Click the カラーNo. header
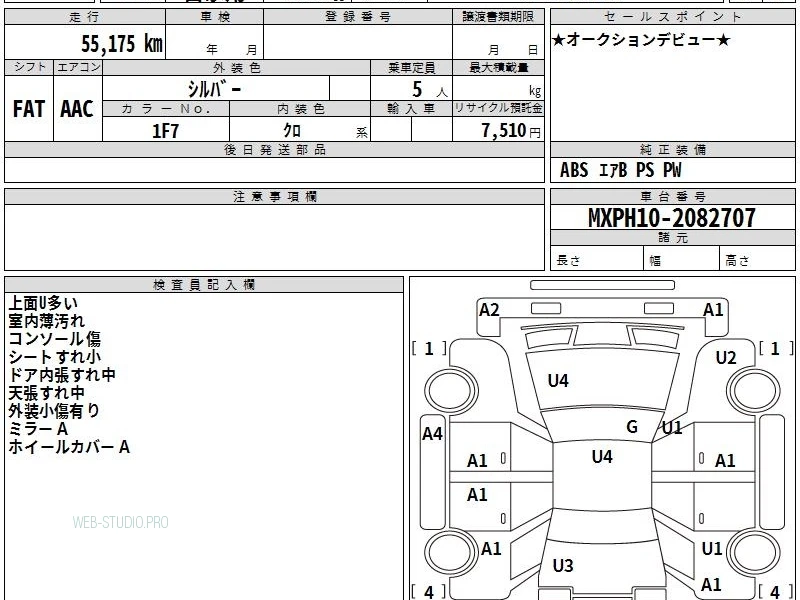Screen dimensions: 800x600 pos(166,109)
